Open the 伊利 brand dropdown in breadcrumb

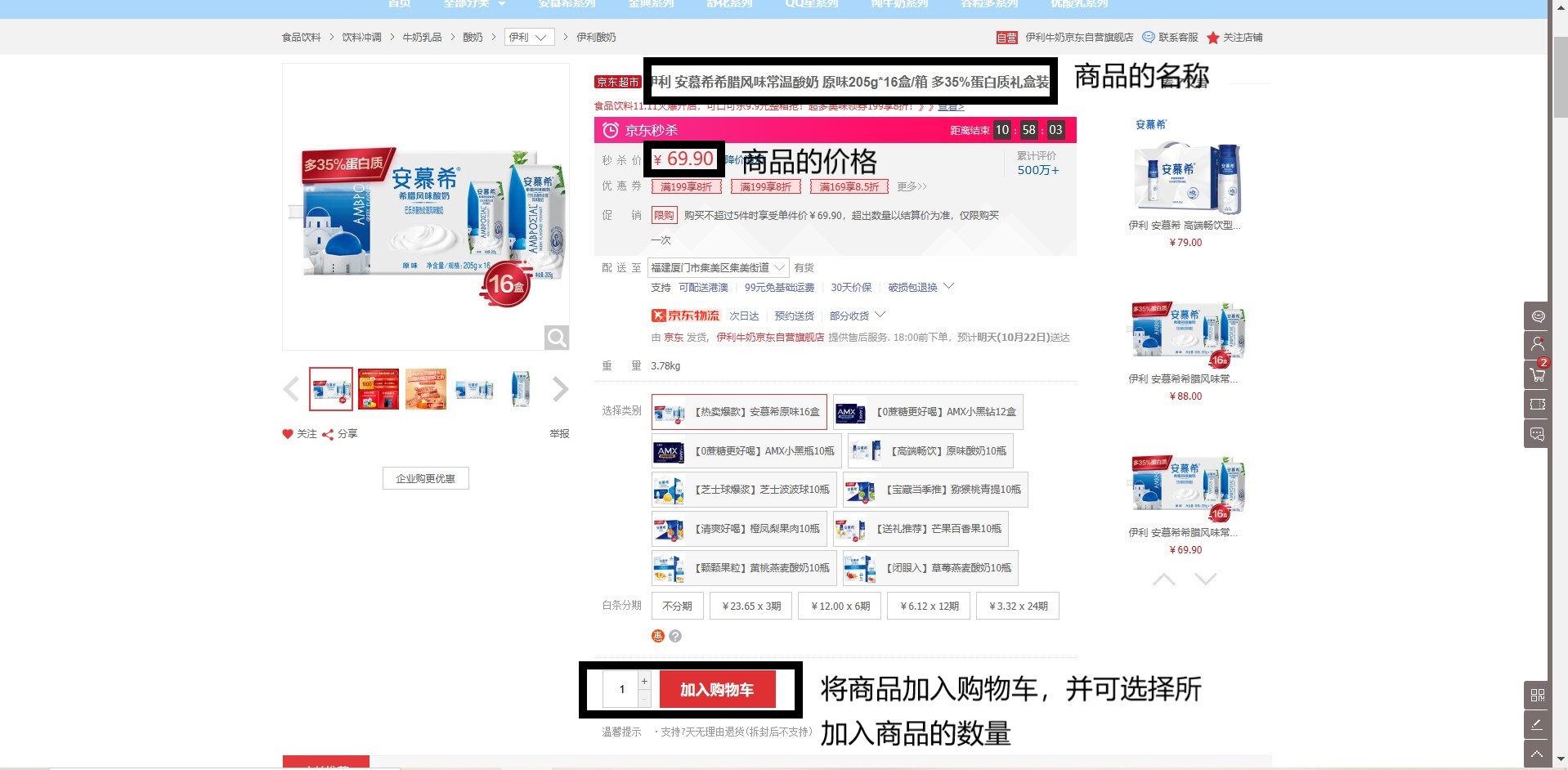point(530,38)
